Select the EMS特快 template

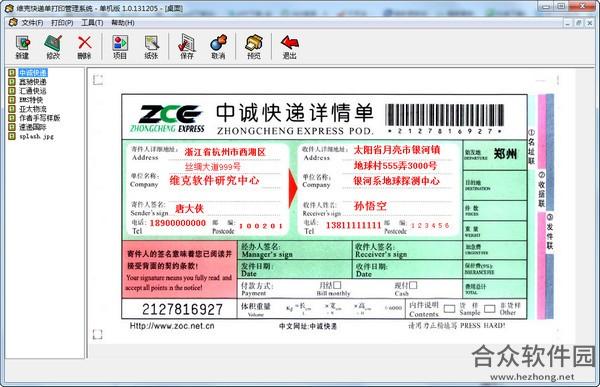pos(31,100)
